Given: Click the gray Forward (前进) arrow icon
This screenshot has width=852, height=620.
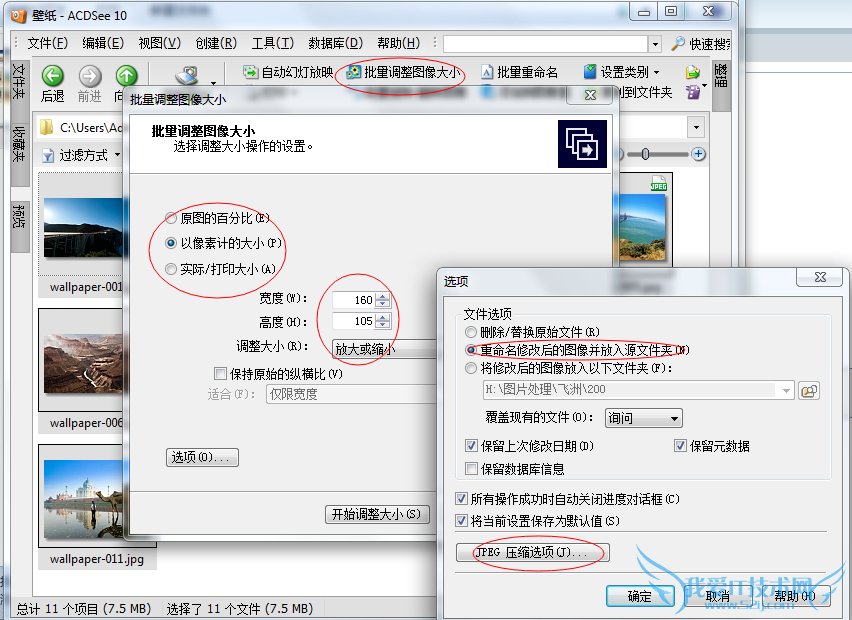Looking at the screenshot, I should pyautogui.click(x=90, y=76).
